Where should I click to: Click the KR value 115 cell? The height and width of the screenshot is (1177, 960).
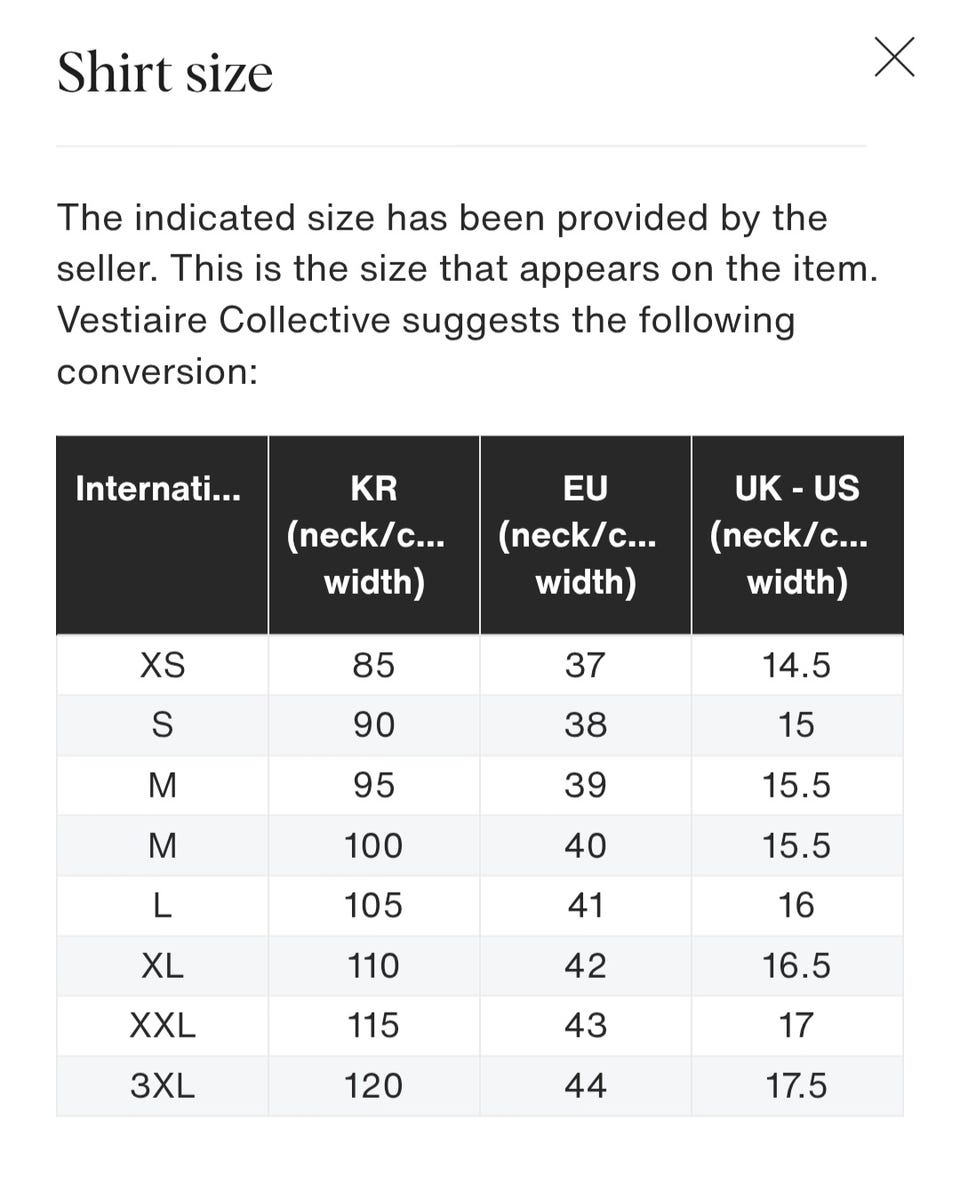pyautogui.click(x=373, y=1025)
